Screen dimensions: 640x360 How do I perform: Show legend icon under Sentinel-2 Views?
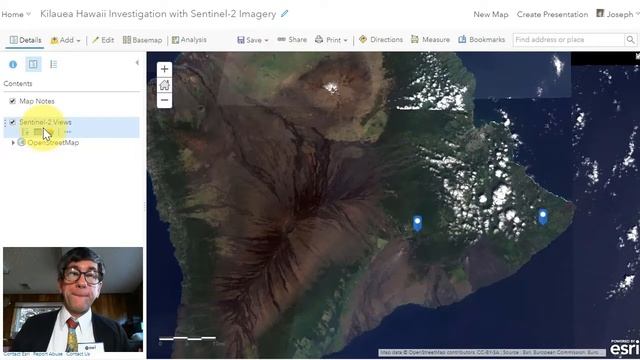coord(26,132)
